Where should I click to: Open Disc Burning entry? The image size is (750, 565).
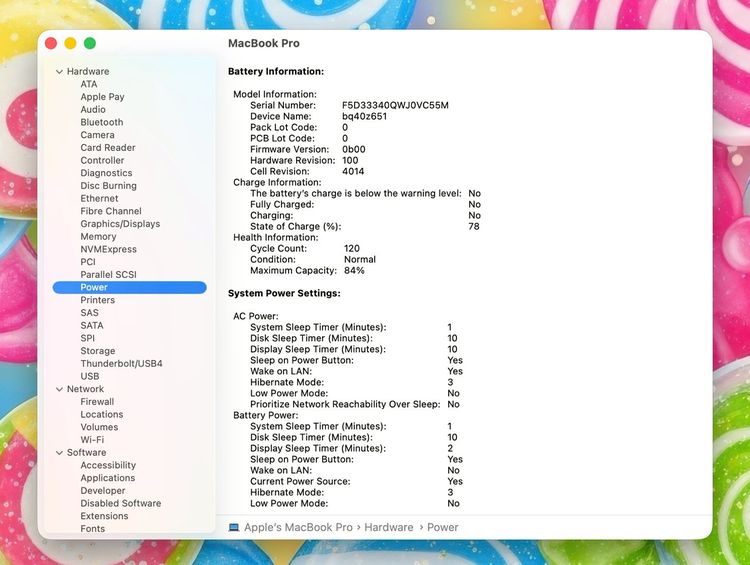point(109,186)
